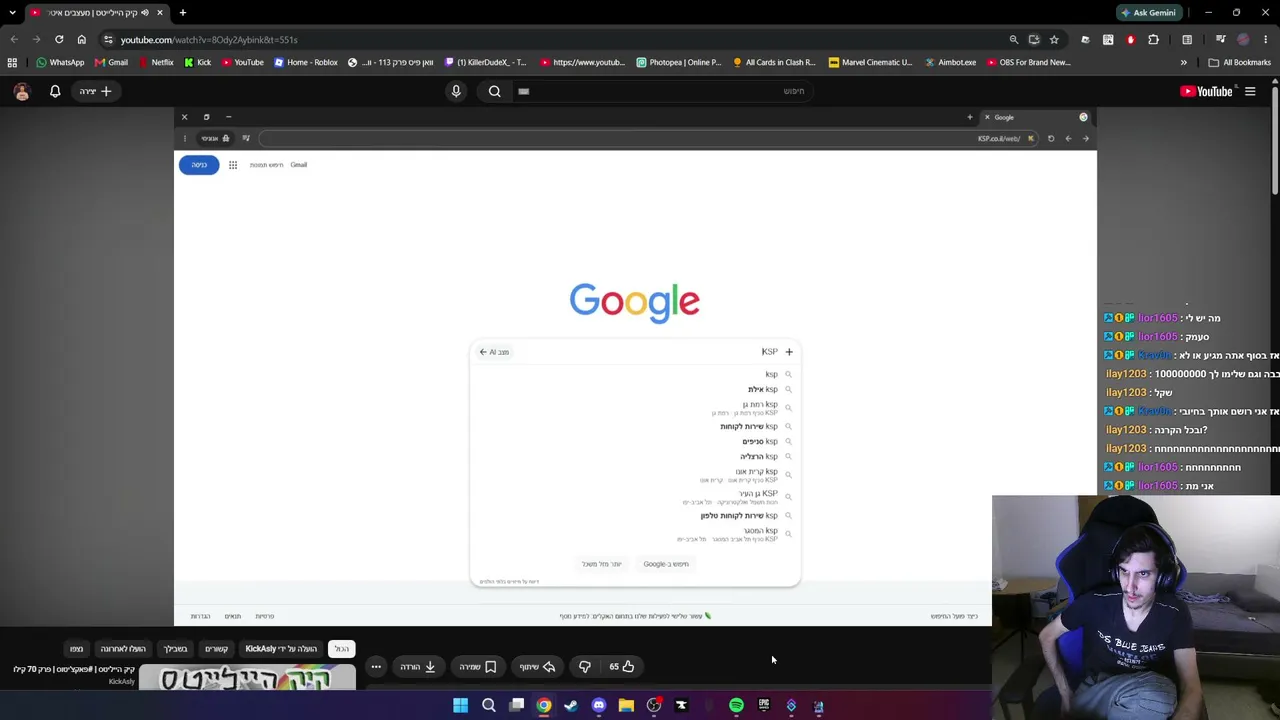The width and height of the screenshot is (1280, 720).
Task: Open the Chrome three-dot menu
Action: (1266, 40)
